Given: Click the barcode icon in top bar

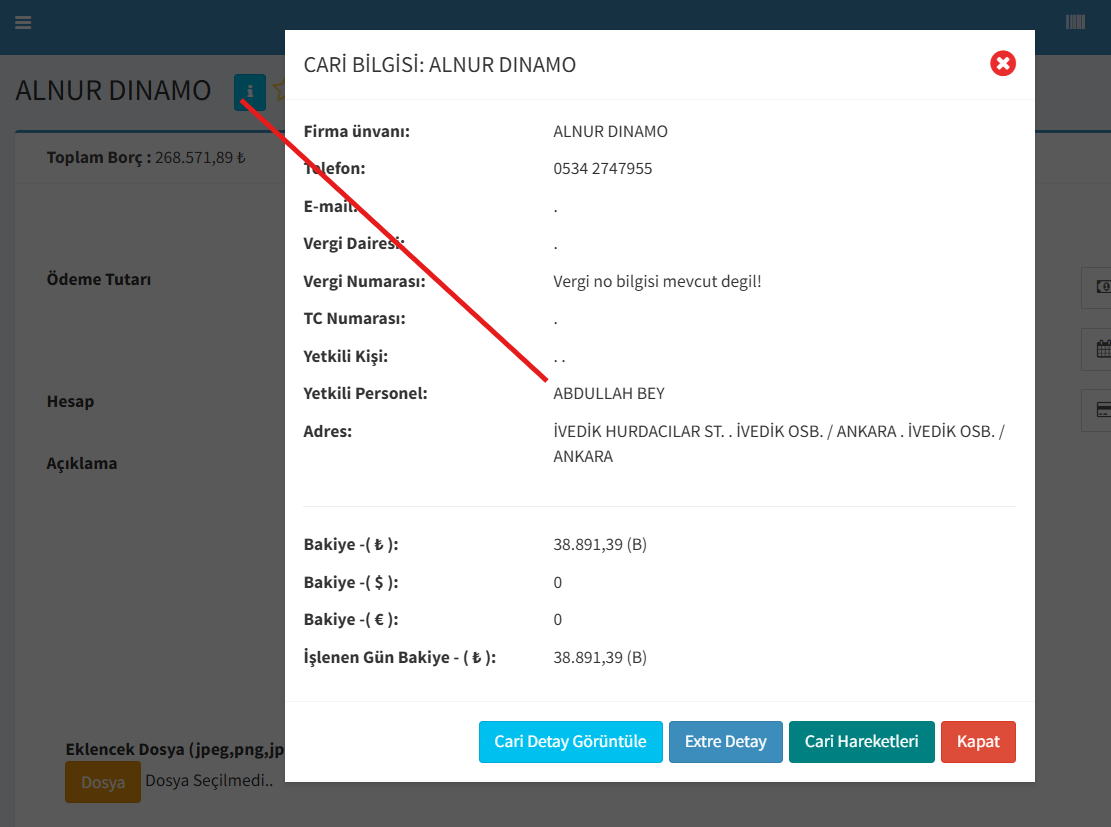Looking at the screenshot, I should pos(1075,22).
